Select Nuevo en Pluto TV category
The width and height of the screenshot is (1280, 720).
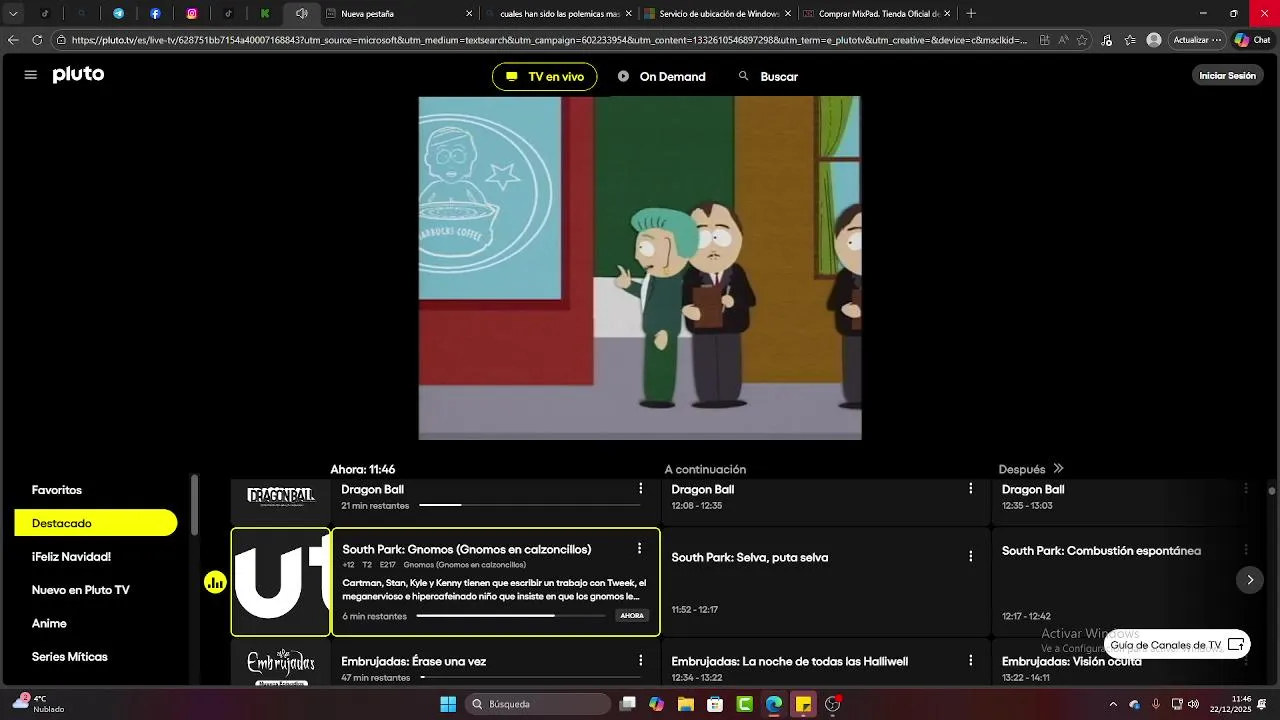tap(80, 590)
